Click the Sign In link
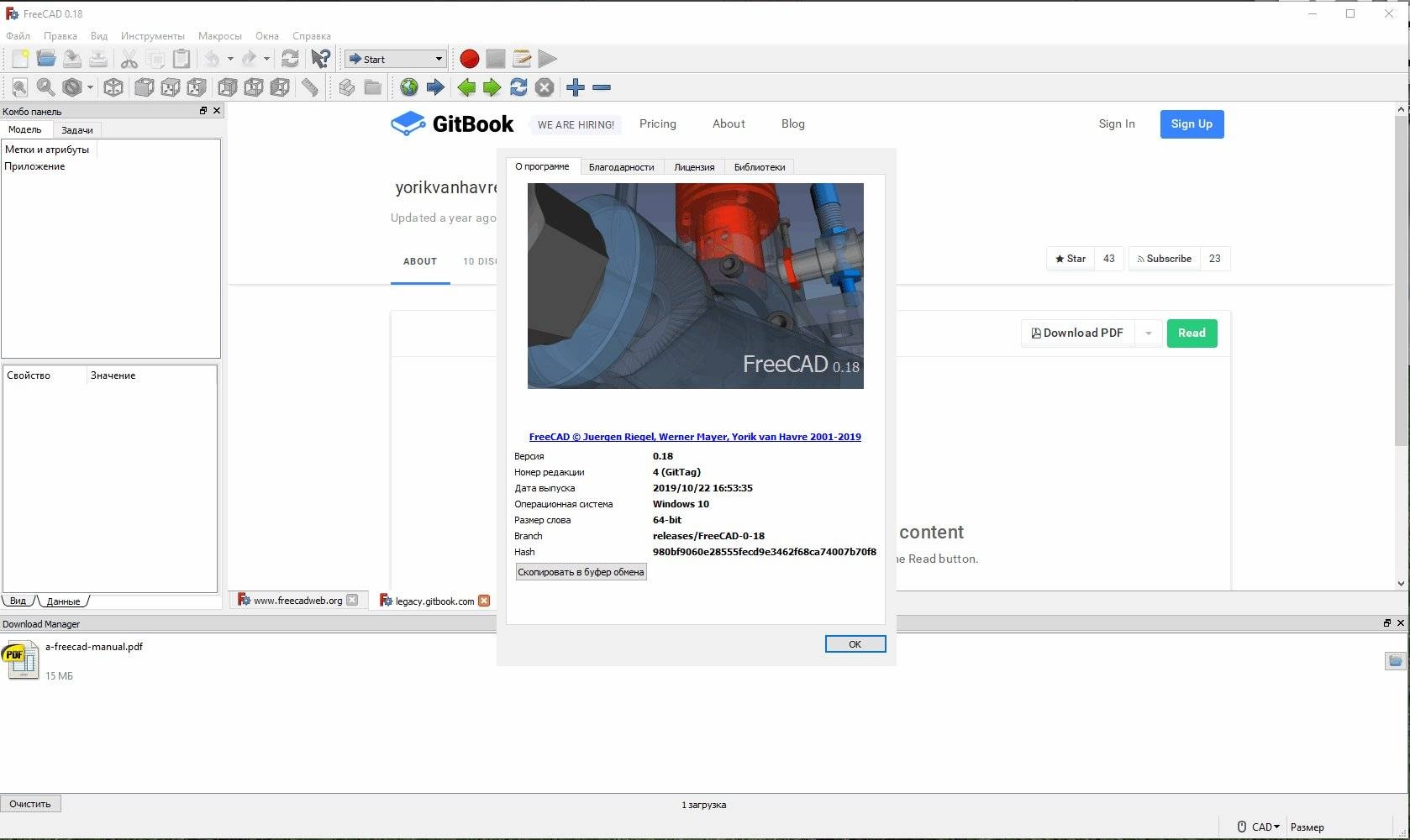The width and height of the screenshot is (1410, 840). coord(1117,124)
